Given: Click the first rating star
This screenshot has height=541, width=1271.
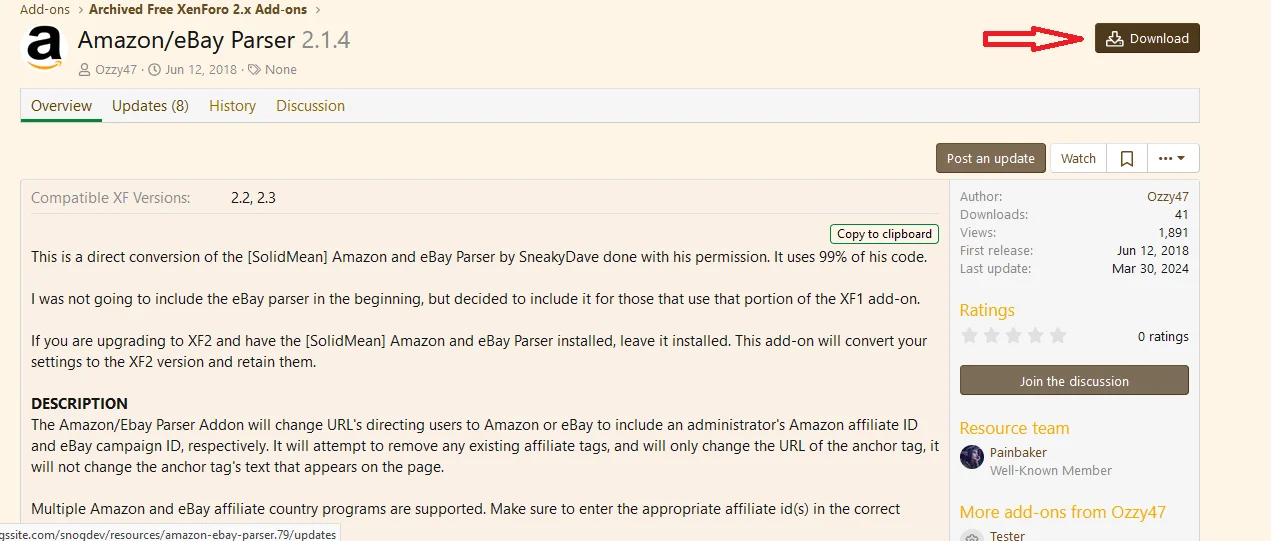Looking at the screenshot, I should 969,336.
